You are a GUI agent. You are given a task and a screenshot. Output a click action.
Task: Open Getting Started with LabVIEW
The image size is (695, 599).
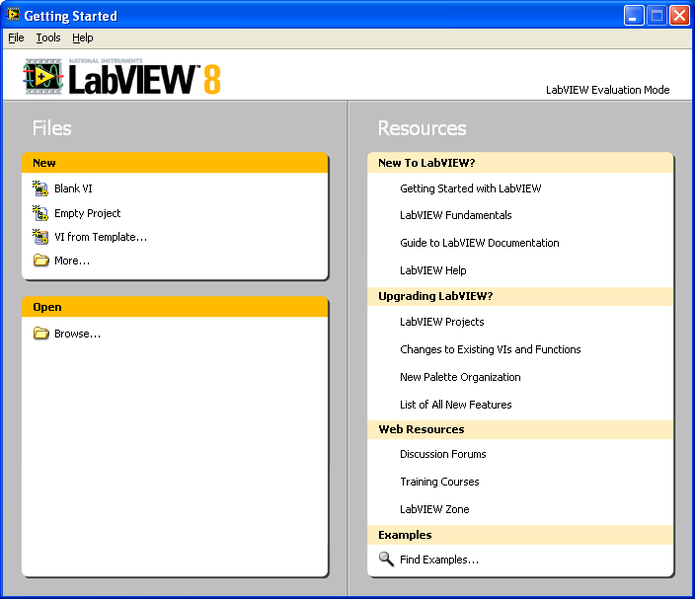470,189
